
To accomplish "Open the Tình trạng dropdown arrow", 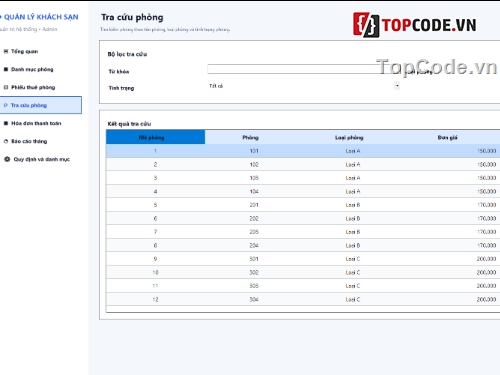I will [x=397, y=86].
